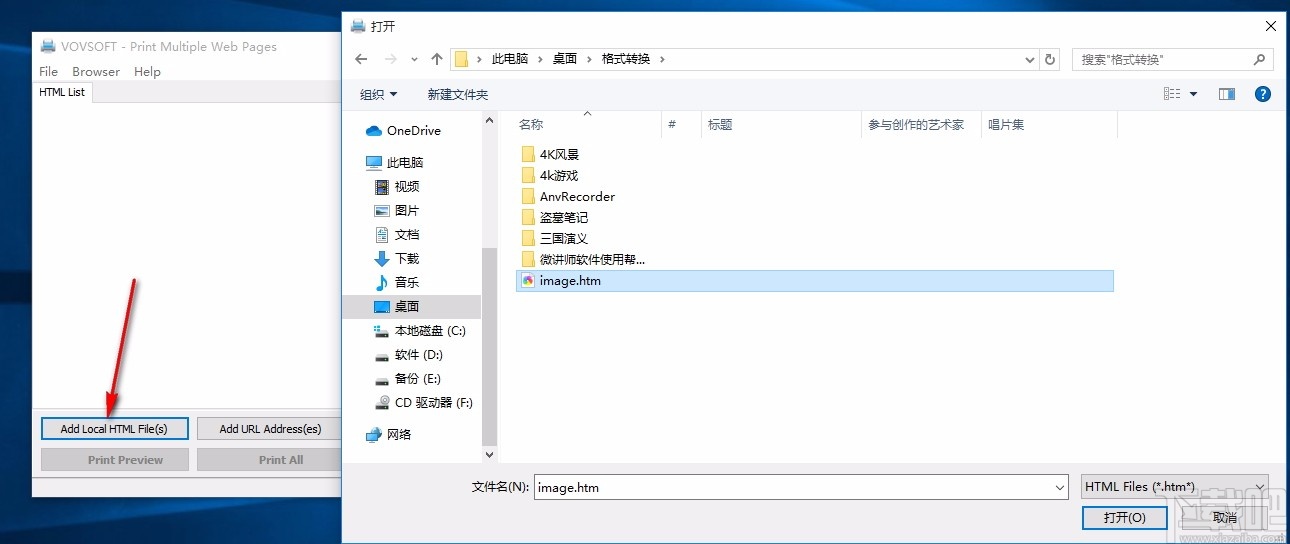Screen dimensions: 1290x544
Task: Change view layout icon
Action: (1172, 94)
